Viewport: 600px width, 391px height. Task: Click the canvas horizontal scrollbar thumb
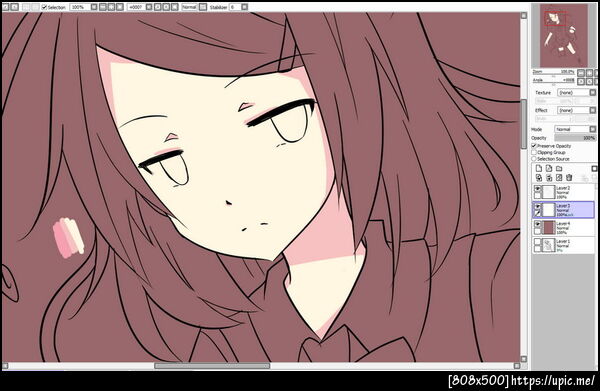(x=212, y=366)
